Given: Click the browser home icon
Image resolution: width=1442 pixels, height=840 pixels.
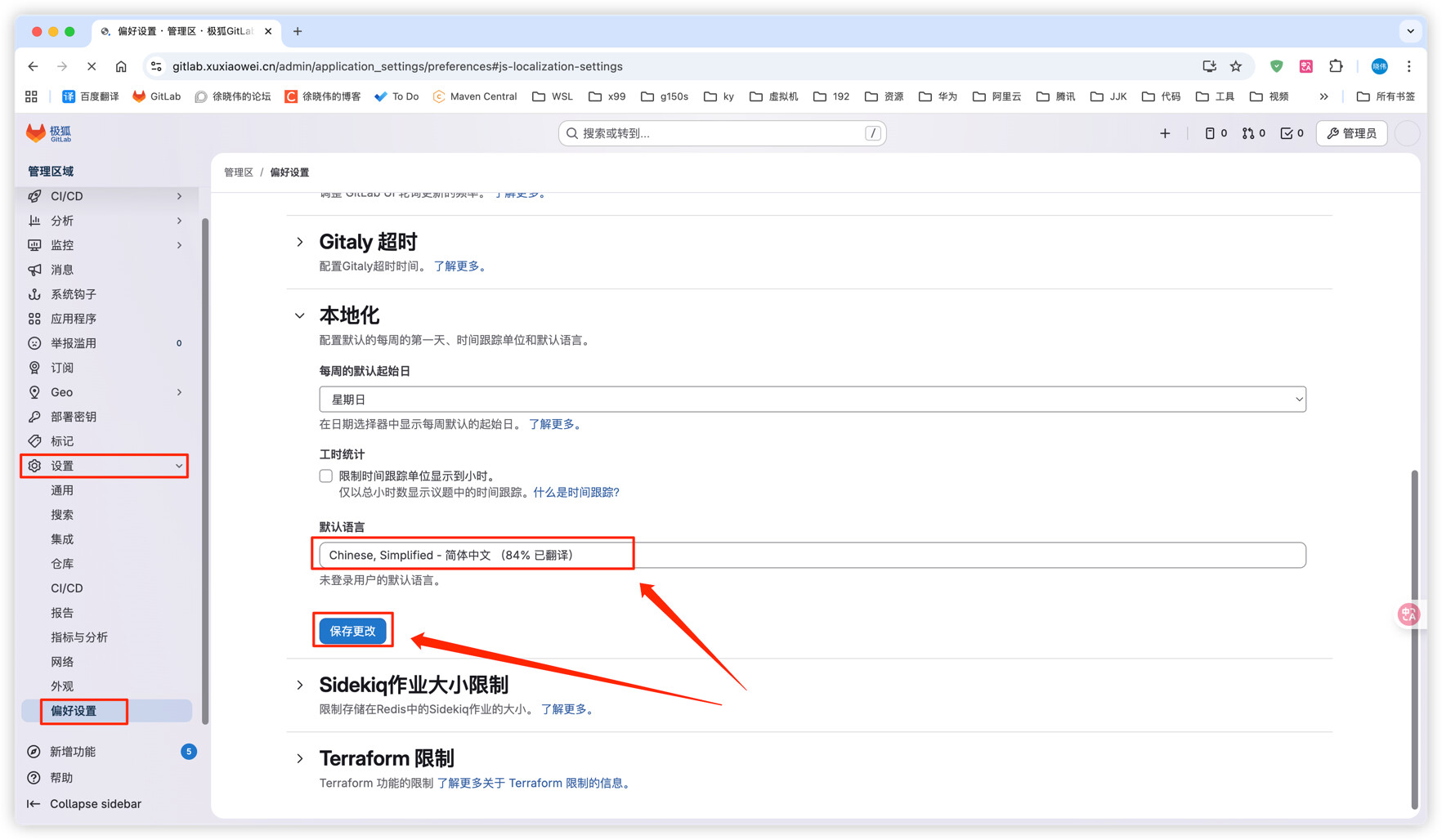Looking at the screenshot, I should (121, 66).
